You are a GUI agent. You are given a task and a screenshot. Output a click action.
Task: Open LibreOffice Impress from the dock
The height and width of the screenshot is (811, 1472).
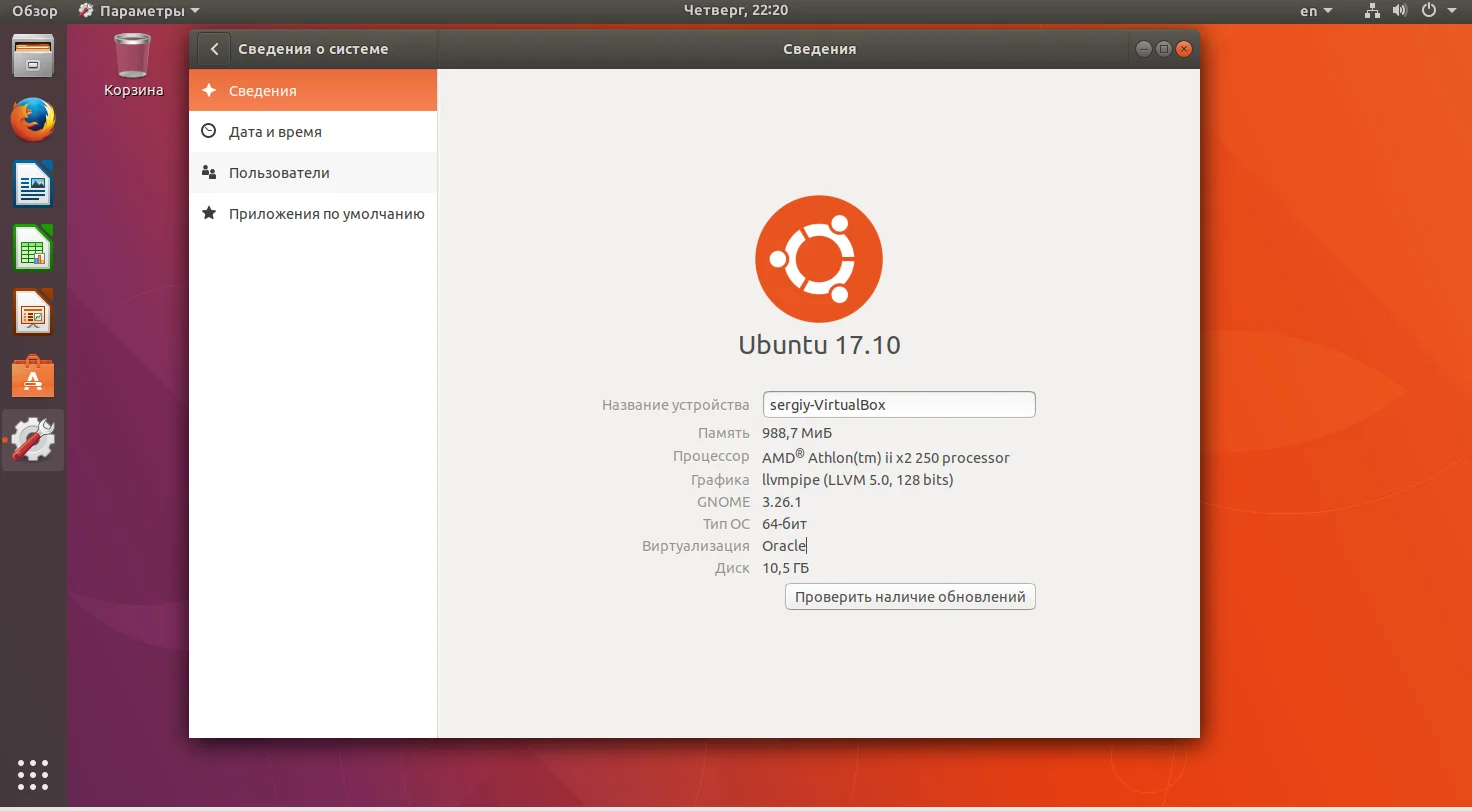pos(33,312)
